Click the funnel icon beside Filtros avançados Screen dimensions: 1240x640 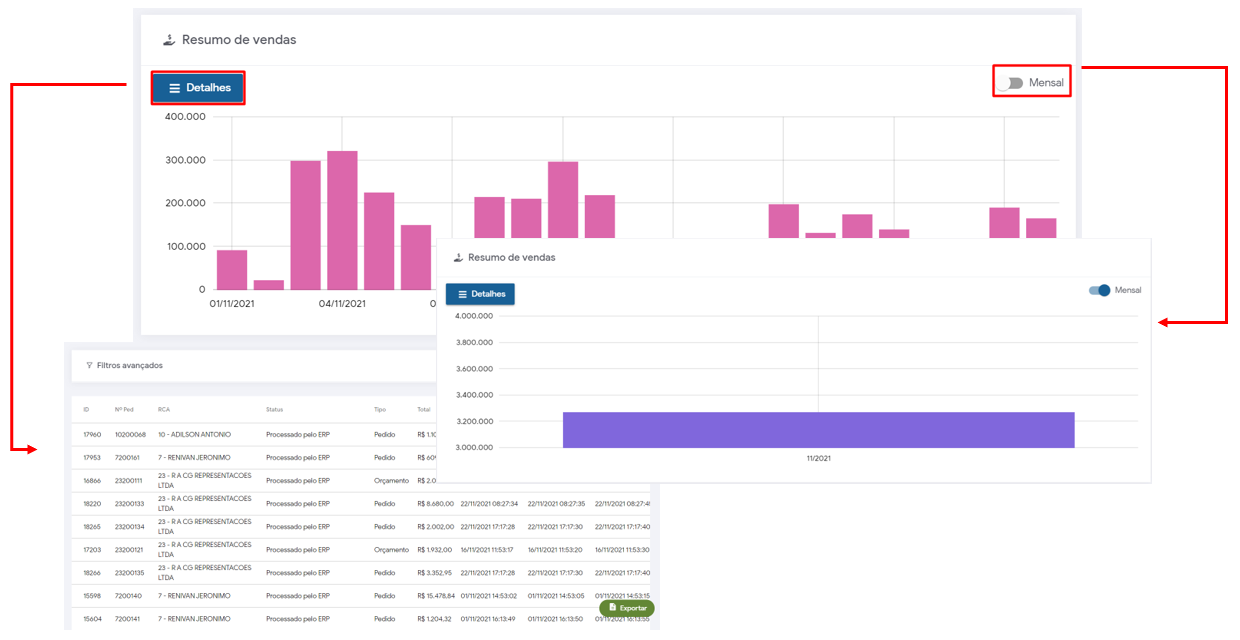pos(89,366)
